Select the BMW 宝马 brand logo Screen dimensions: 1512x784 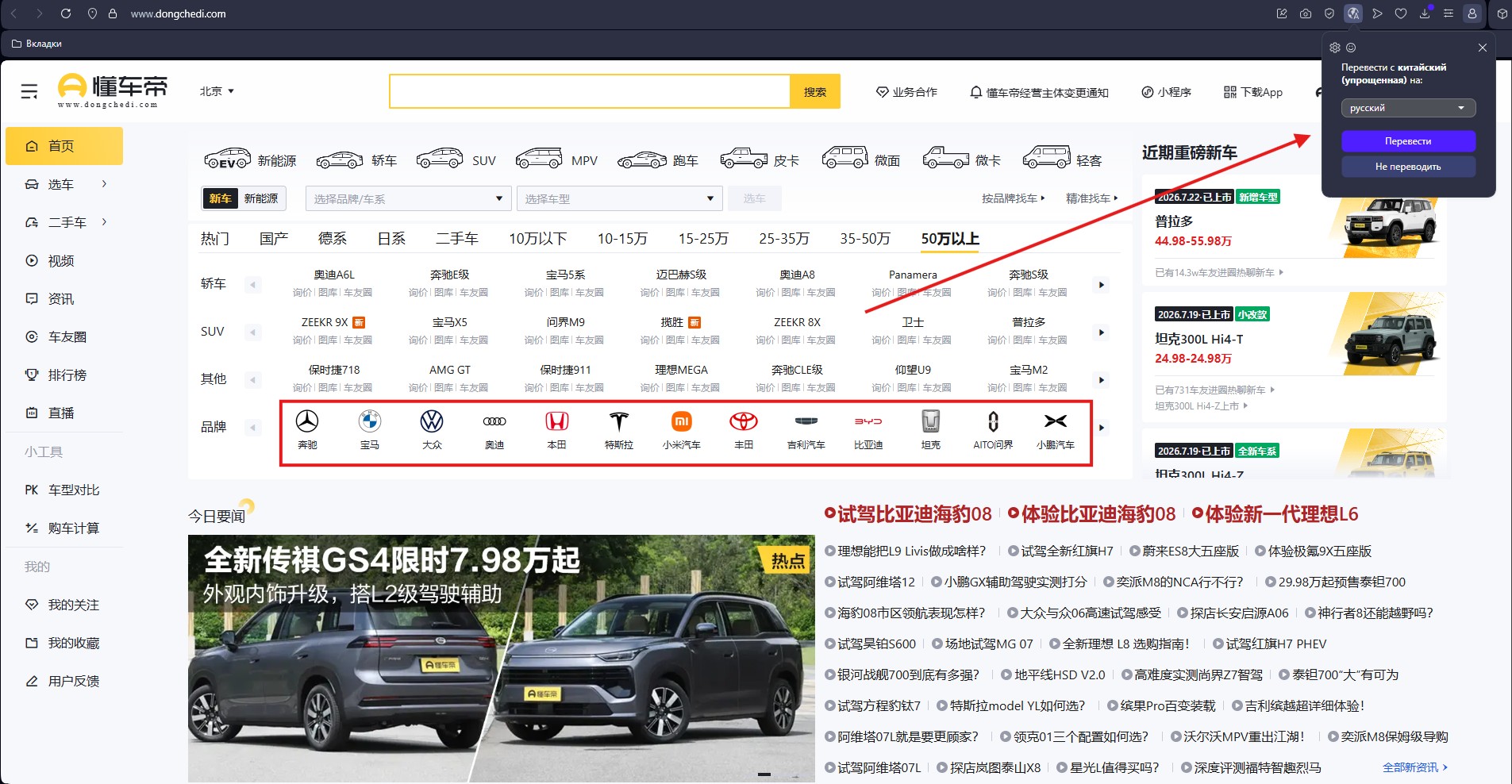point(370,421)
